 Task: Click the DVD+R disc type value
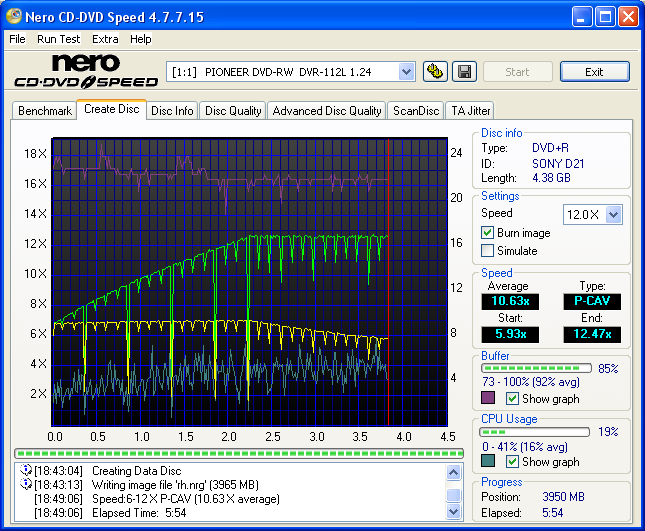550,148
